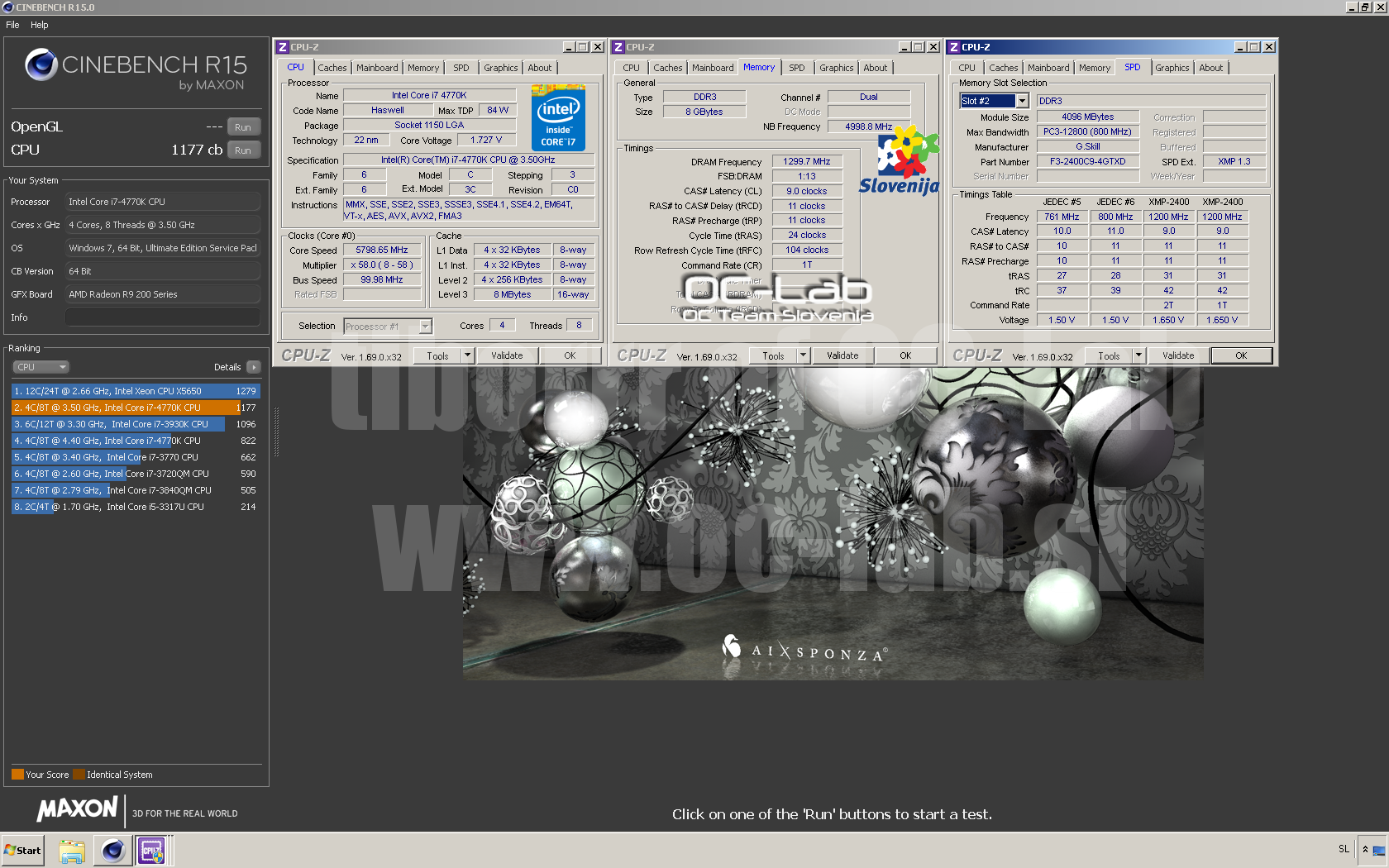Run the CPU benchmark
Viewport: 1389px width, 868px height.
pos(243,150)
